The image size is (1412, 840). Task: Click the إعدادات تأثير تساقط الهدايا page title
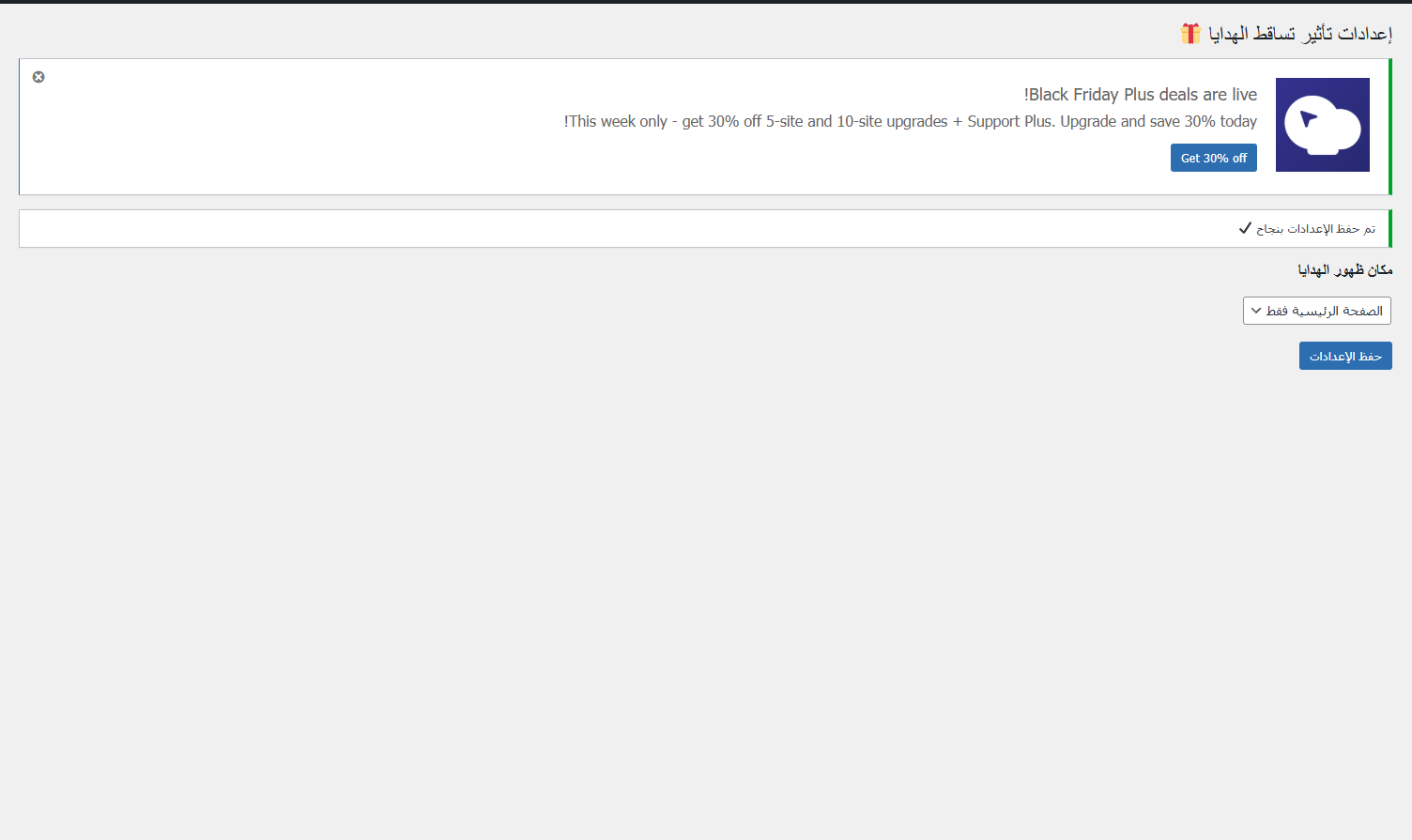[1299, 34]
